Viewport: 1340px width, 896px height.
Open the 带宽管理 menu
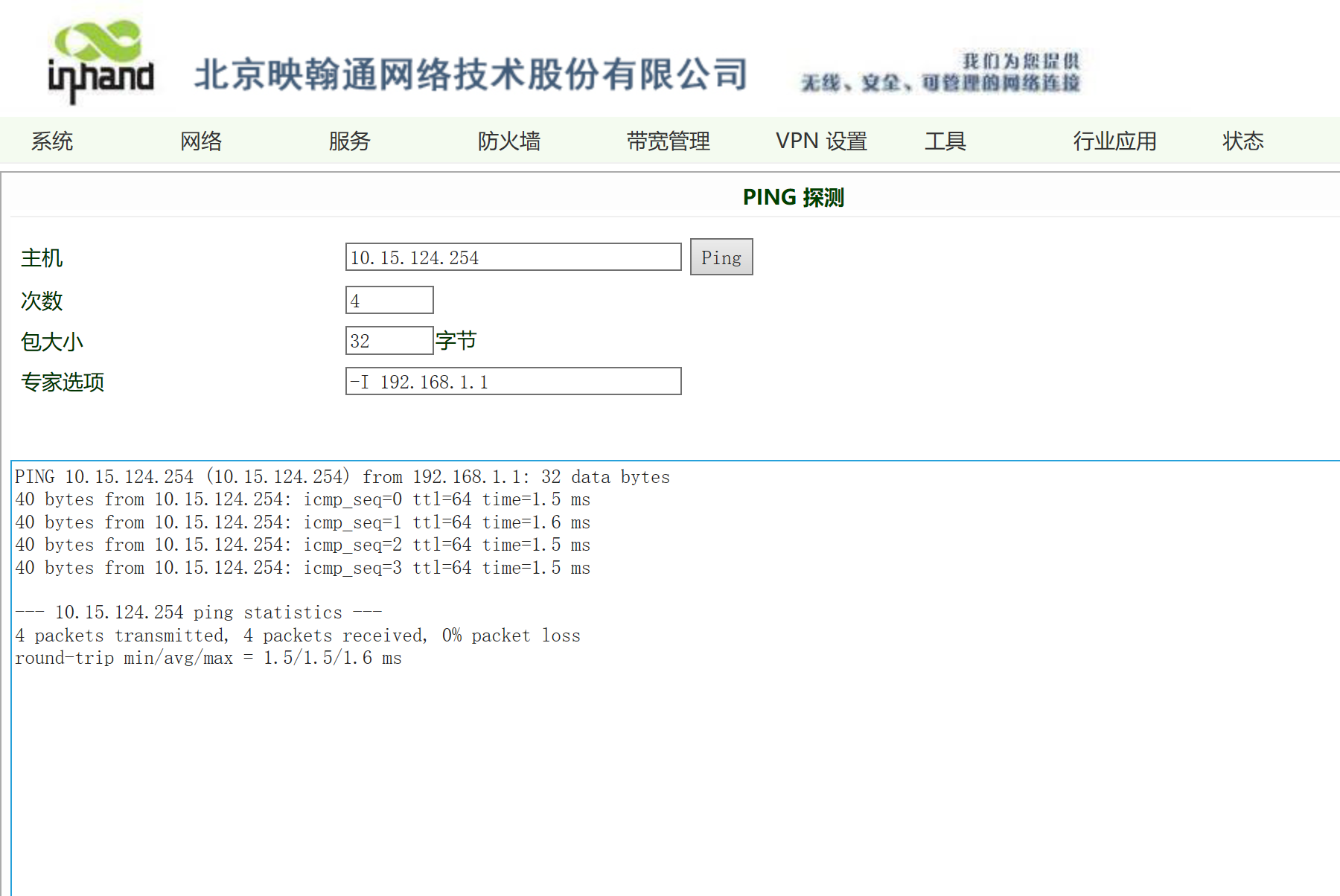click(x=669, y=141)
